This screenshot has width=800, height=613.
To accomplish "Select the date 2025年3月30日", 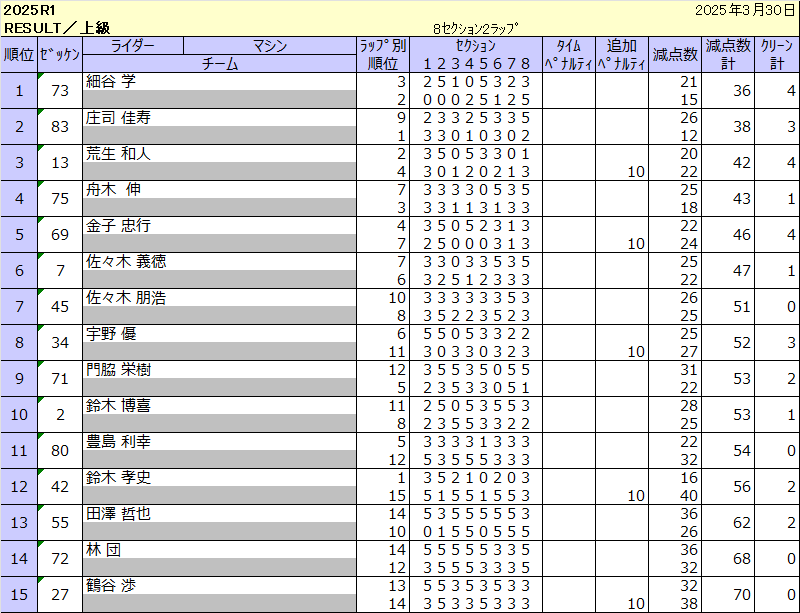I will pyautogui.click(x=744, y=10).
